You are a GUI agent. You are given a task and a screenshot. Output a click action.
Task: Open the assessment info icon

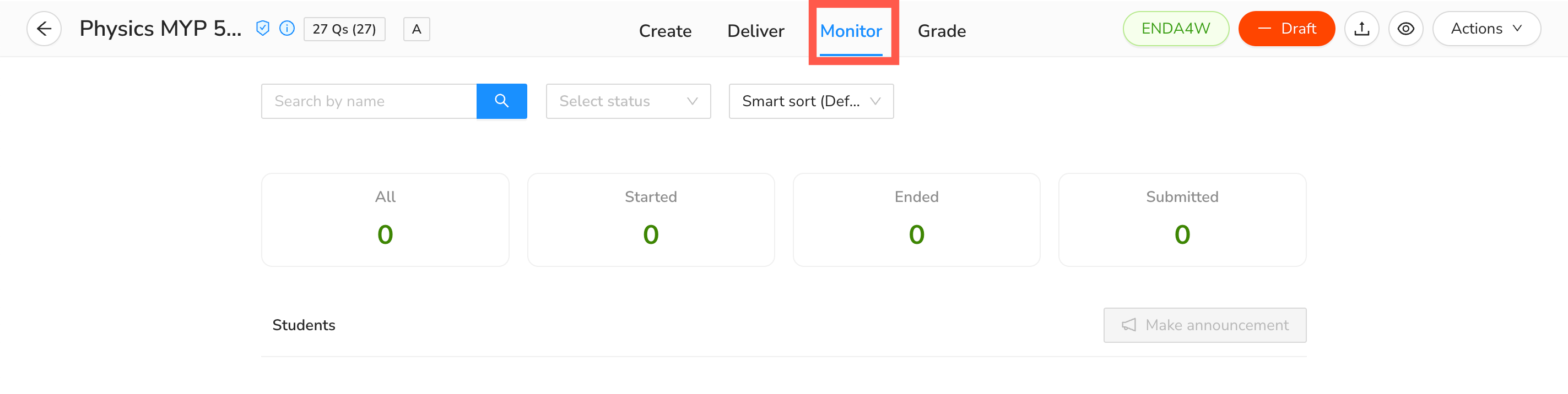286,29
